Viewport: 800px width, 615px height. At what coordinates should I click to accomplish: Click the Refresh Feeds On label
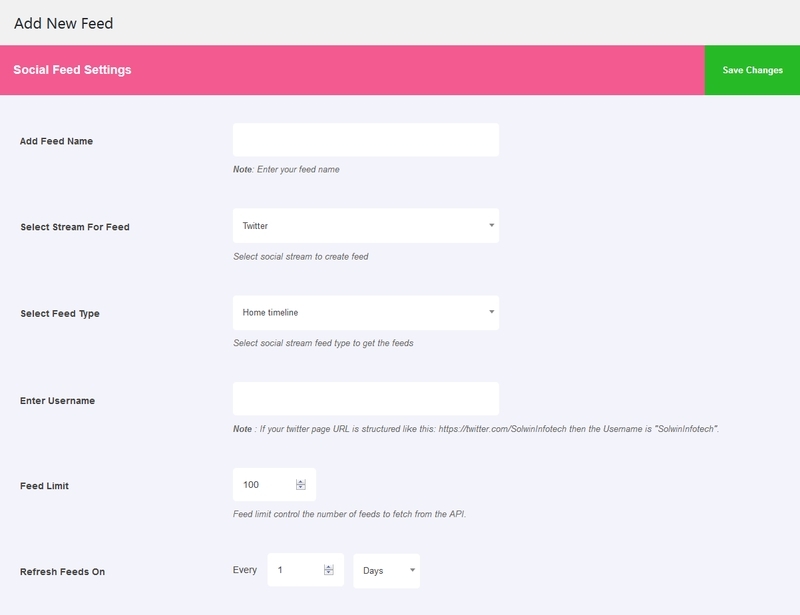[62, 572]
